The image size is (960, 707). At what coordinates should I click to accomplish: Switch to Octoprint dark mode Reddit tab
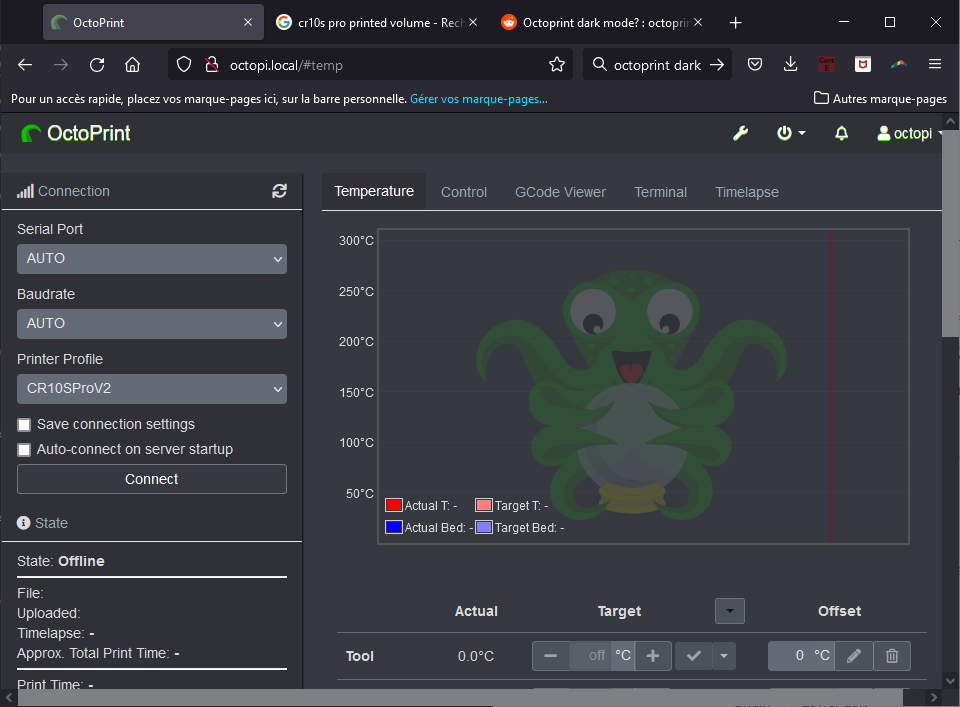(x=603, y=23)
